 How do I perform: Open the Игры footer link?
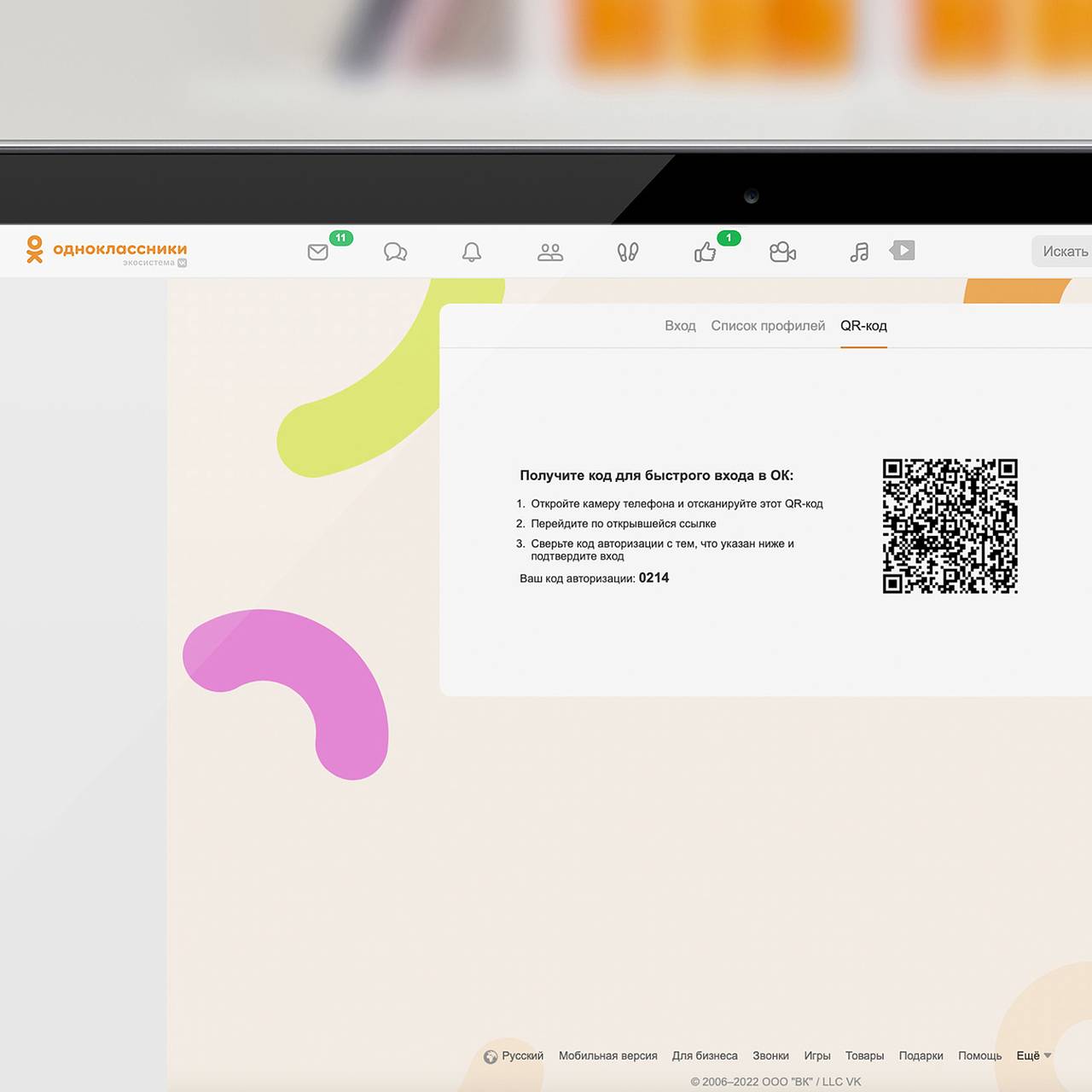pos(817,1055)
